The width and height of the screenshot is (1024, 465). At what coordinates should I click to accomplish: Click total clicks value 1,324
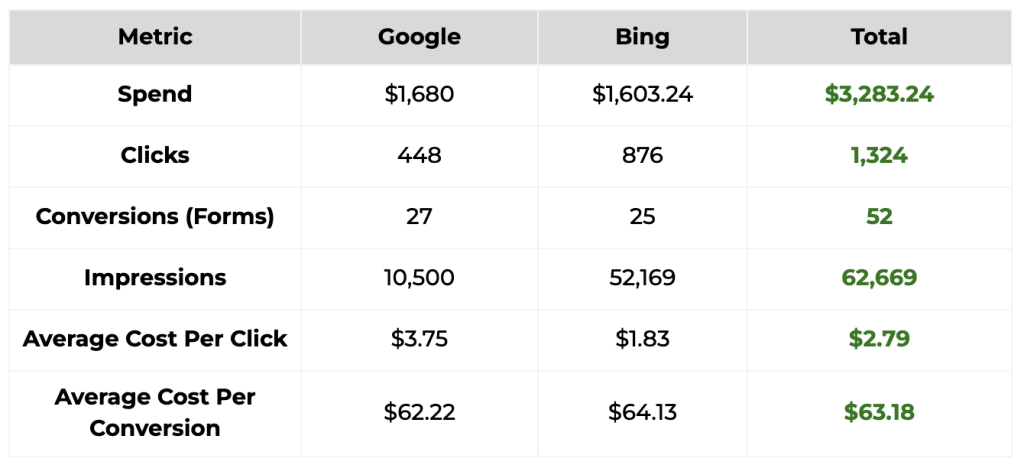click(x=879, y=155)
